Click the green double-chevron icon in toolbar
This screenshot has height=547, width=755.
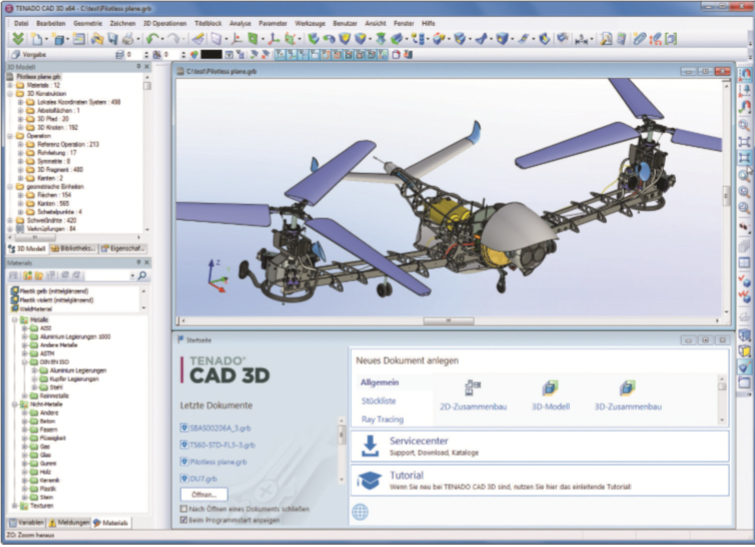coord(18,39)
